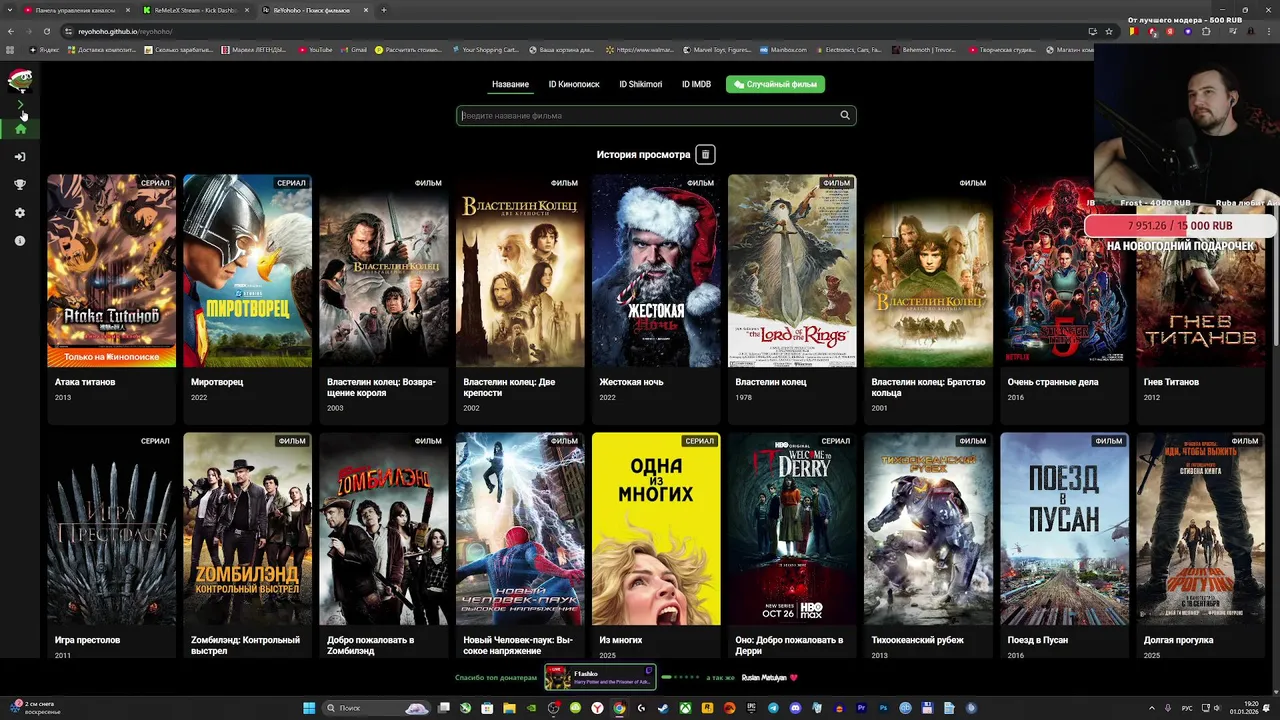Click the ReYohoho Santa-hat logo in sidebar

pos(20,79)
